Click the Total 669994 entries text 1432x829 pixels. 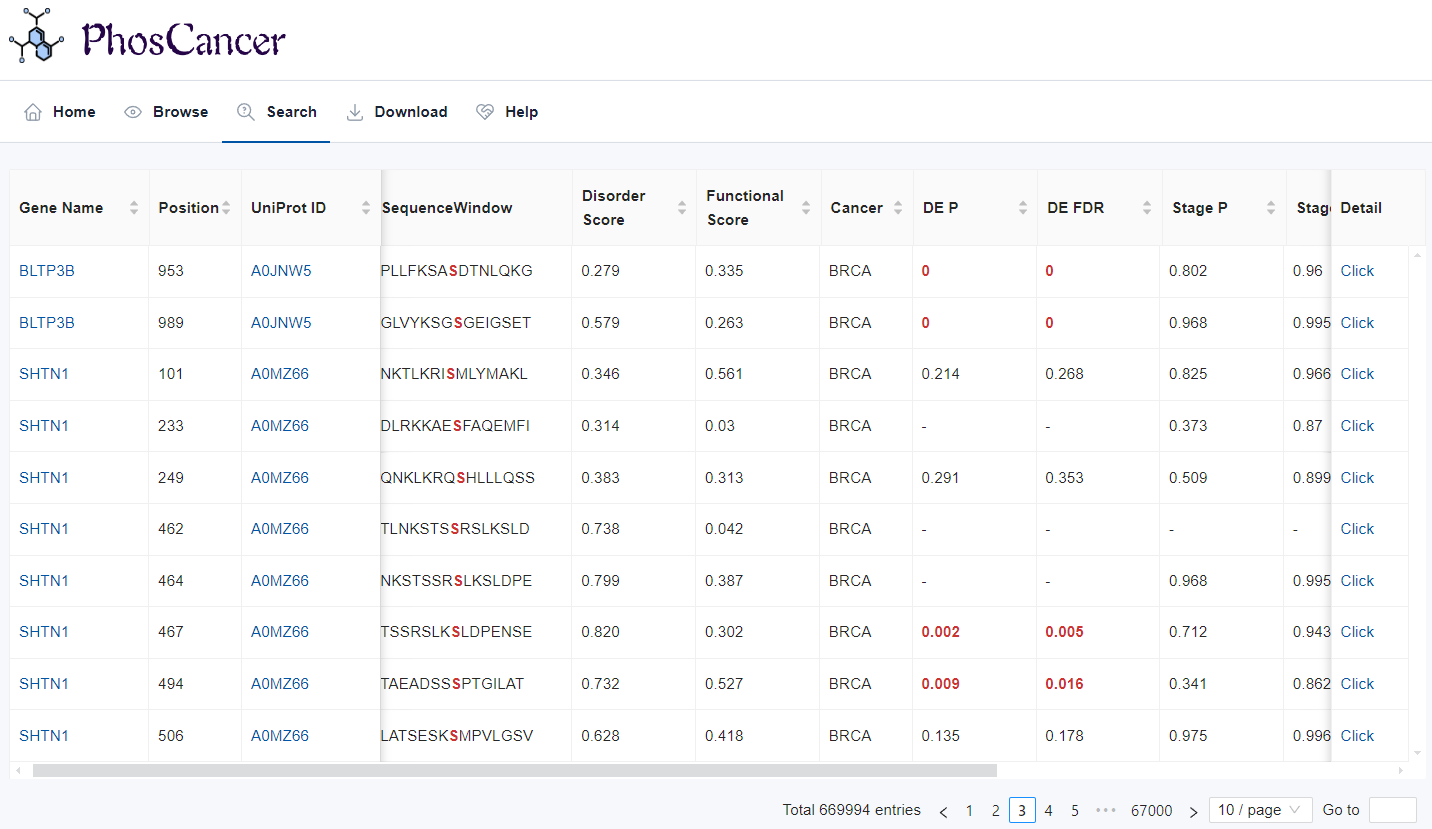852,811
